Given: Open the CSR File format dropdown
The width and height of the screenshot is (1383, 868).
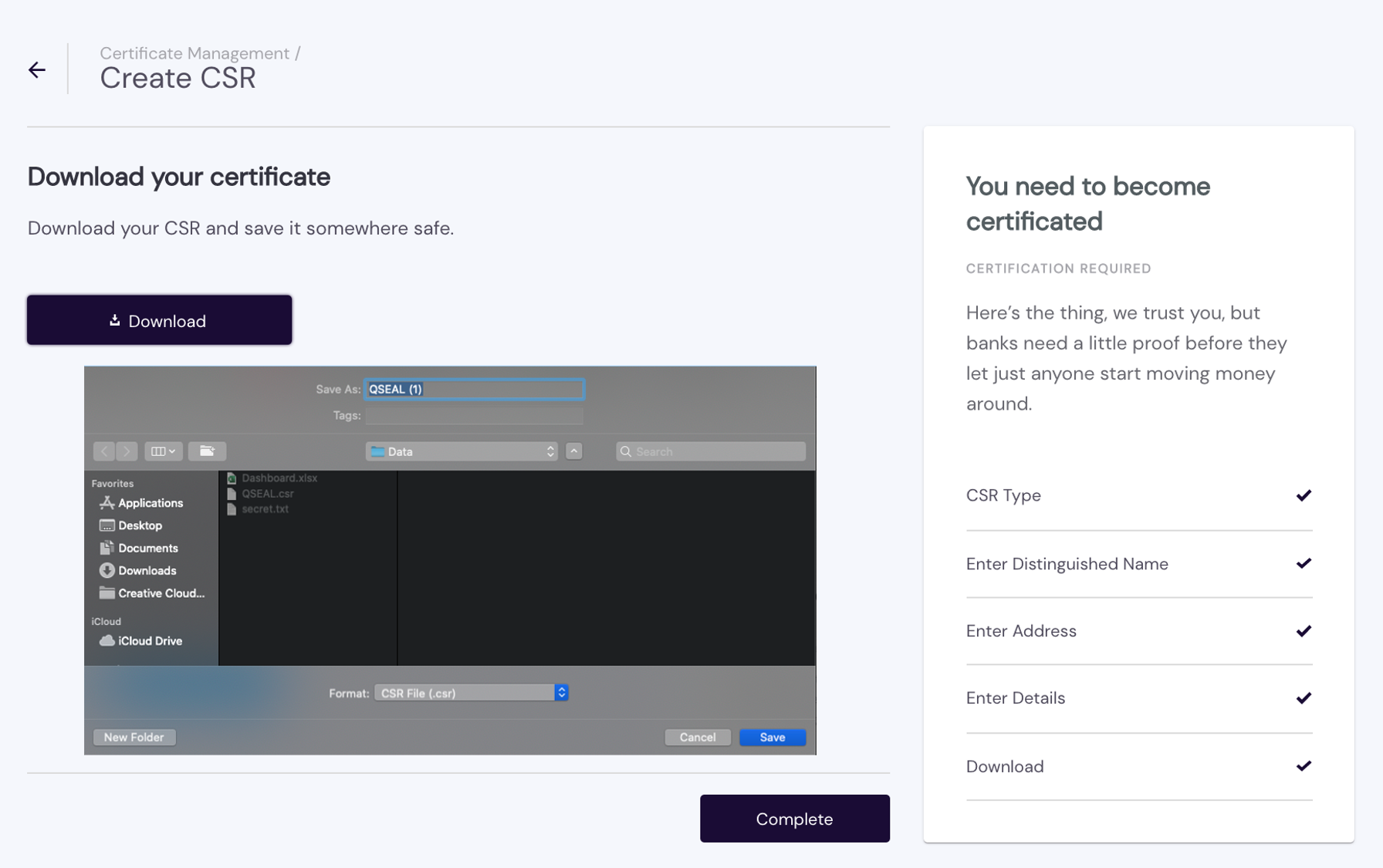Looking at the screenshot, I should pyautogui.click(x=471, y=693).
